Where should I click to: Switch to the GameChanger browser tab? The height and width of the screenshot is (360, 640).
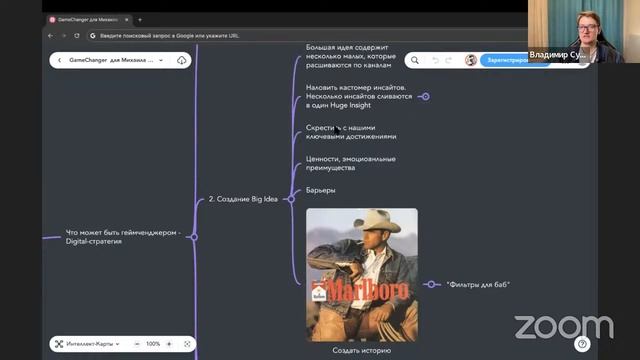[x=88, y=20]
